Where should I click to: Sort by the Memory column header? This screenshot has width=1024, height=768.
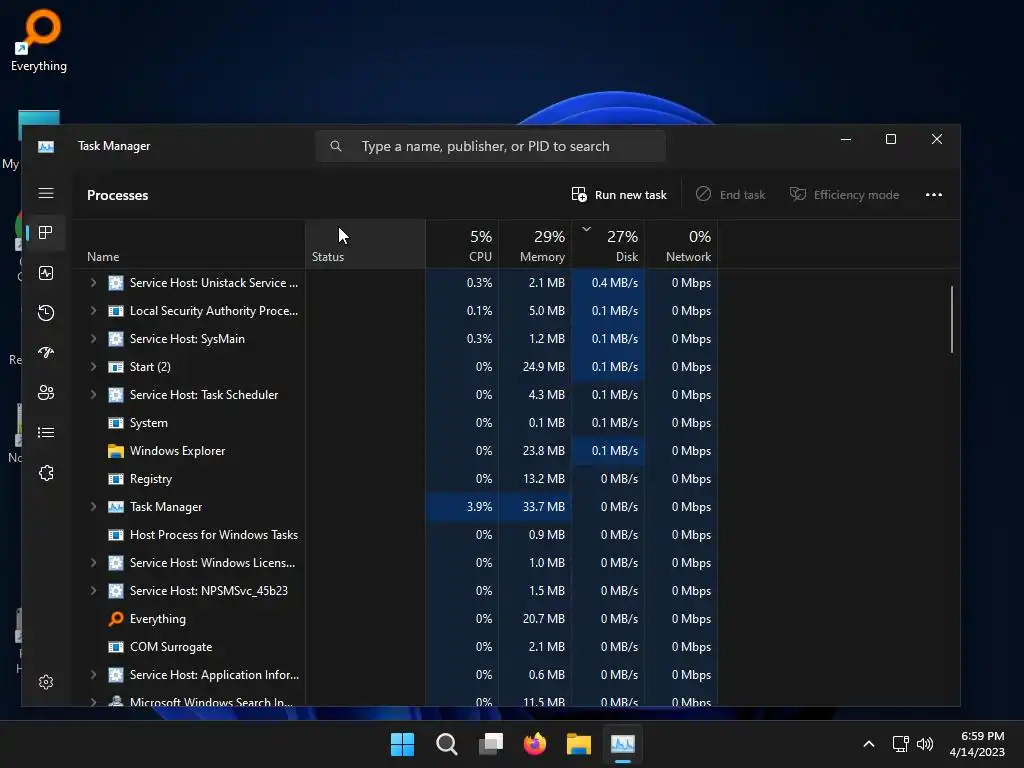click(x=535, y=244)
